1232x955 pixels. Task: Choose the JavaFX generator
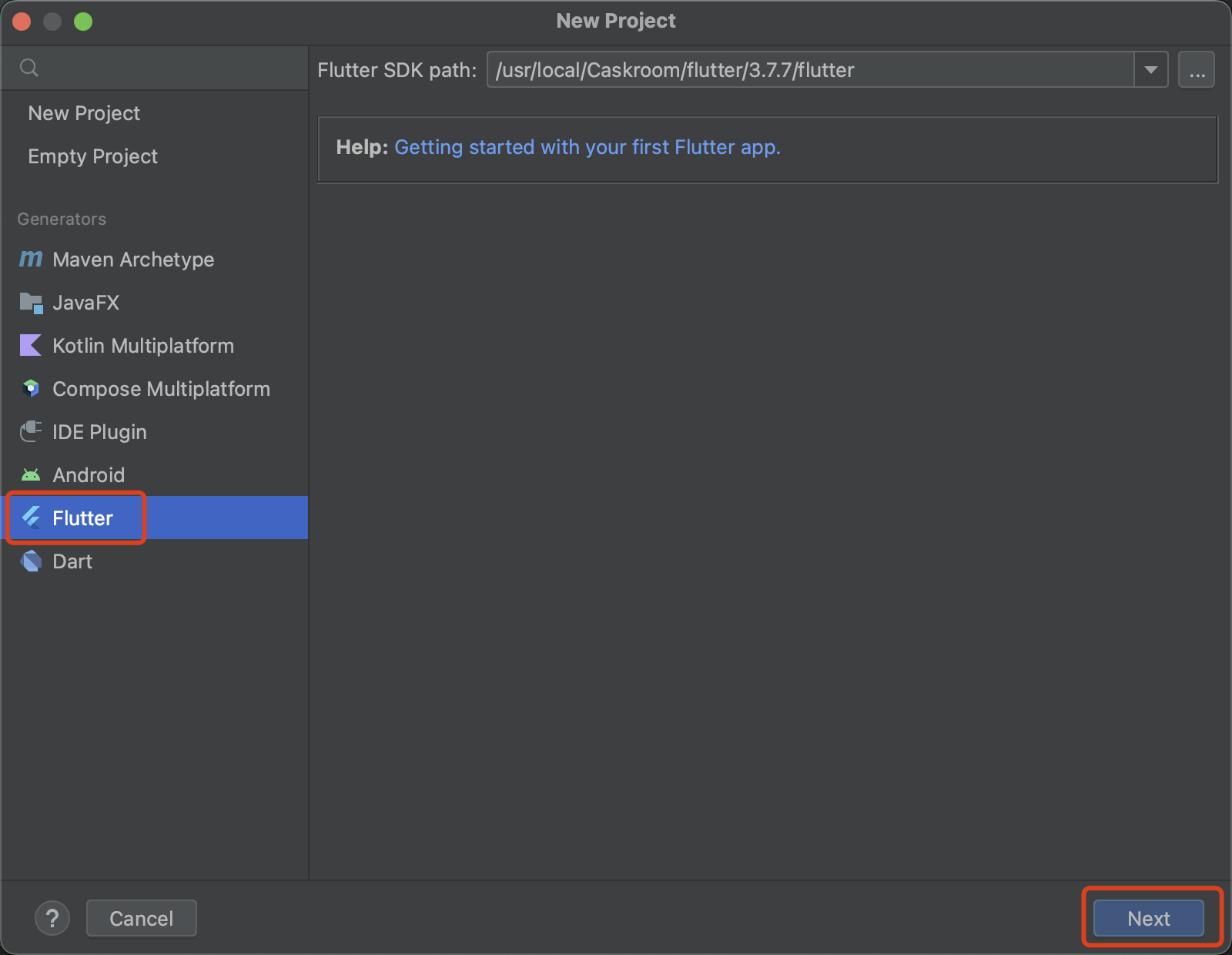pos(154,303)
